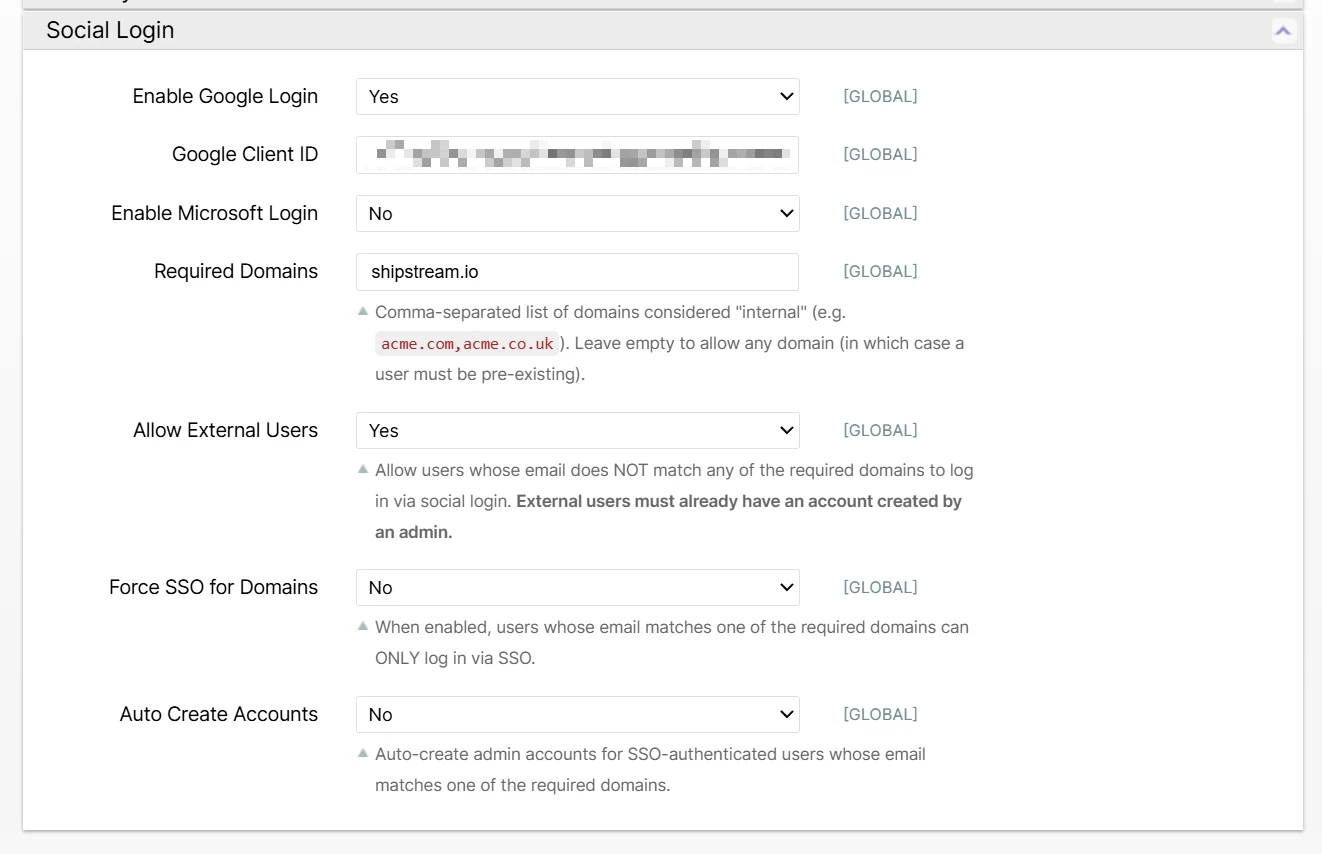Viewport: 1322px width, 854px height.
Task: Collapse the Social Login section
Action: (x=1283, y=31)
